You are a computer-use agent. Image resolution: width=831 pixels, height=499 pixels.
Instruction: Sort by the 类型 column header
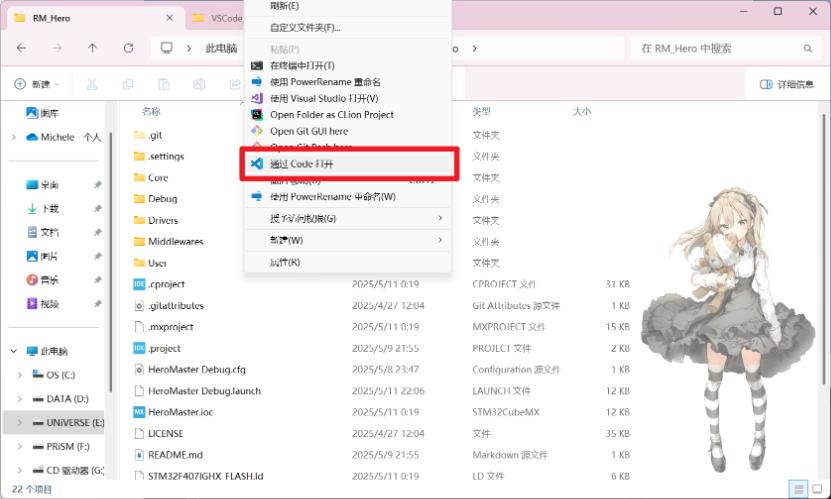(481, 111)
